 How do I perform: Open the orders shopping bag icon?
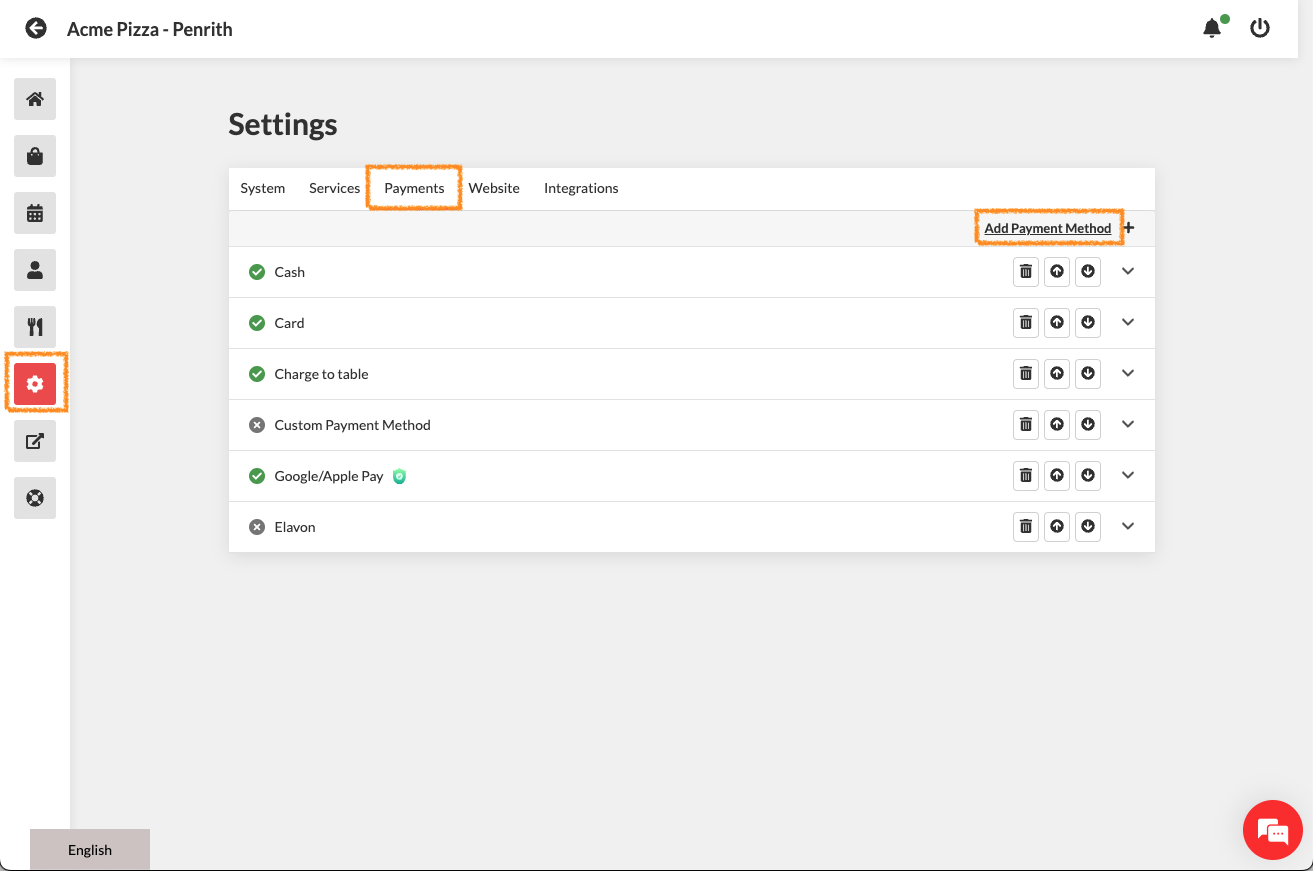(35, 156)
